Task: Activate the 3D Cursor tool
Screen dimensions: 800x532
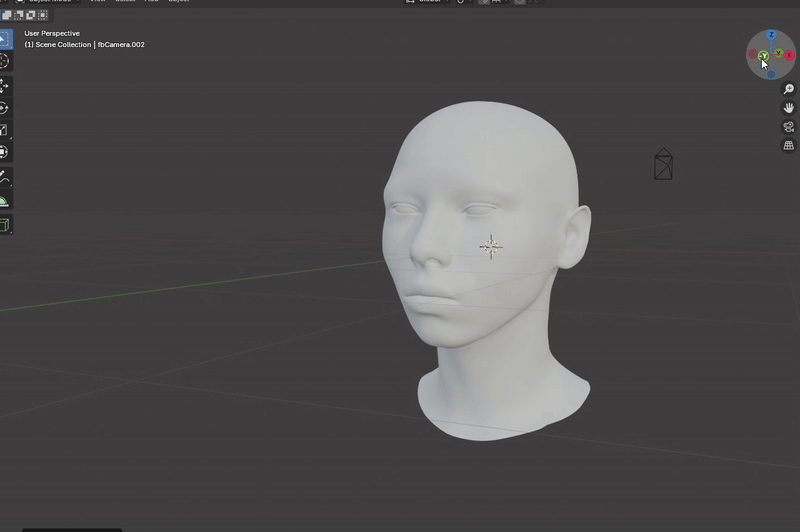Action: 4,61
